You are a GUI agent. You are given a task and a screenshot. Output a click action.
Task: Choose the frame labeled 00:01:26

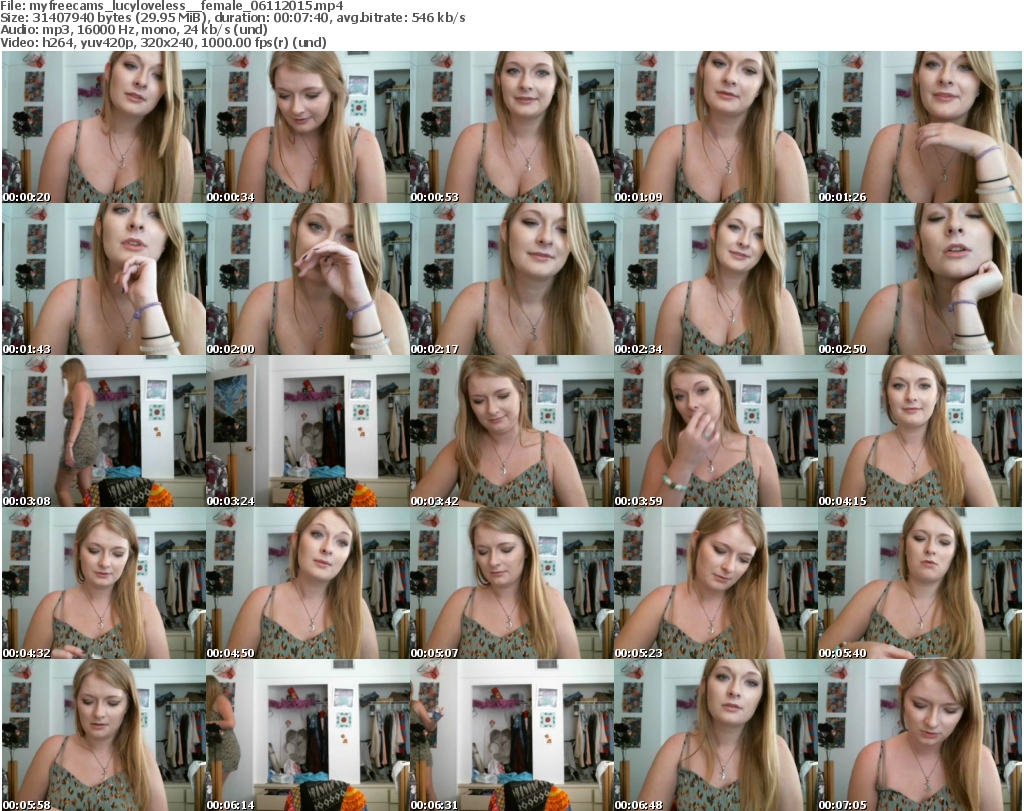point(919,128)
